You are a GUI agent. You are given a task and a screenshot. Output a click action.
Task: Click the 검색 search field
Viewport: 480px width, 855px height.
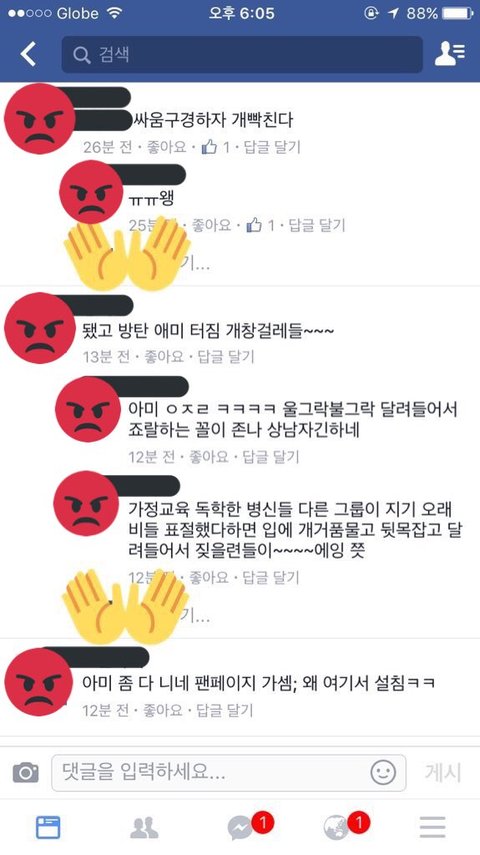click(242, 55)
